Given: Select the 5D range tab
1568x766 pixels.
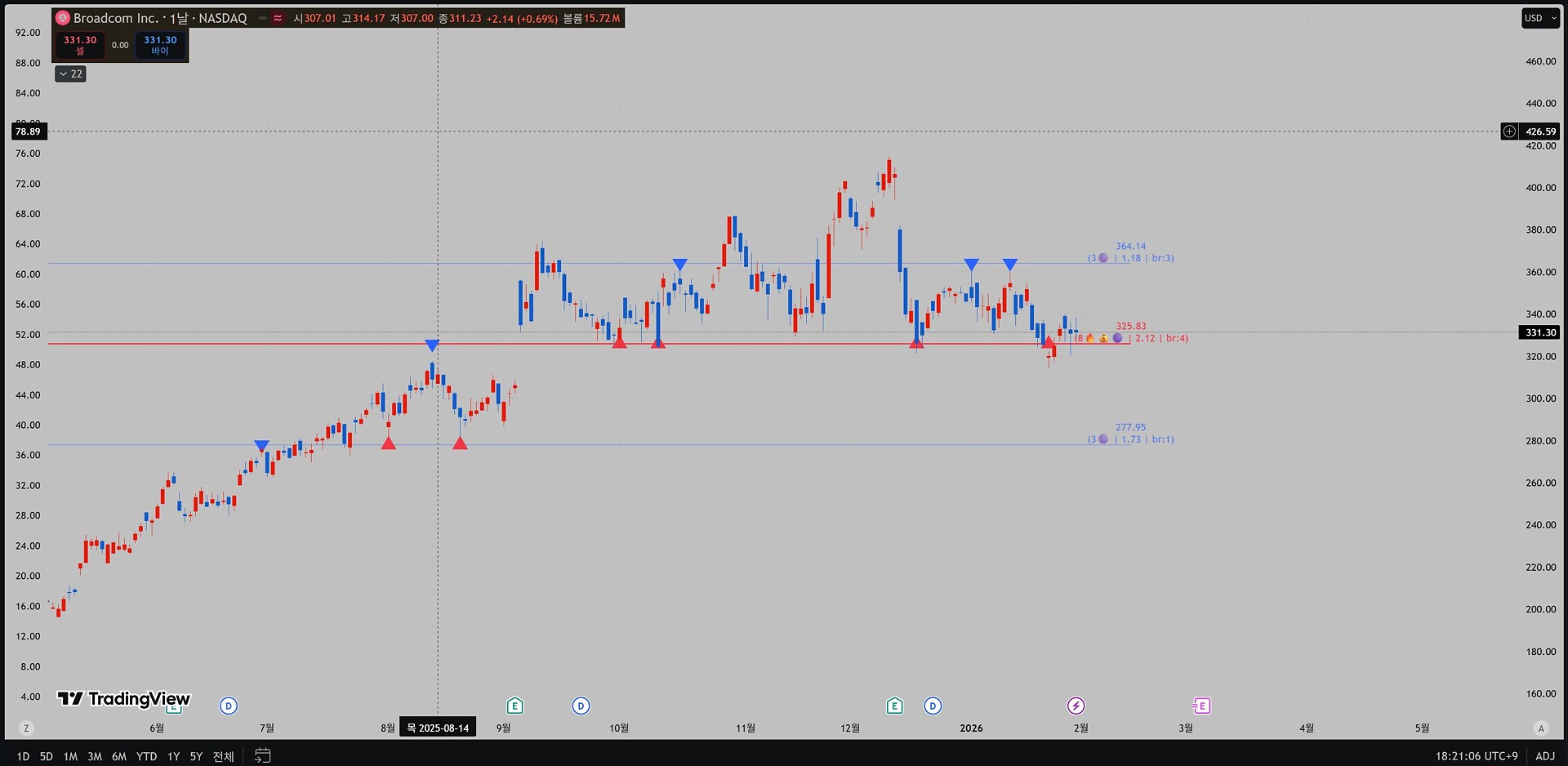Looking at the screenshot, I should coord(47,756).
